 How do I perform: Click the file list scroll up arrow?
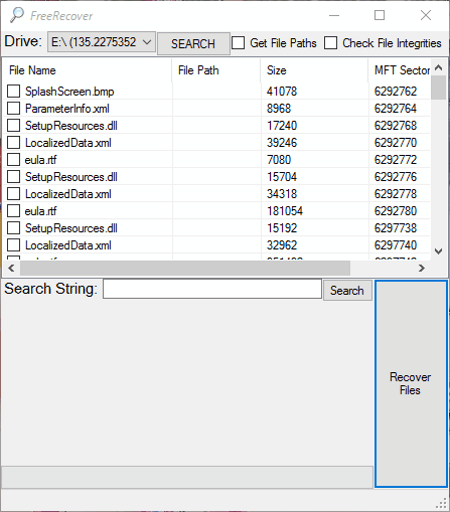coord(439,68)
